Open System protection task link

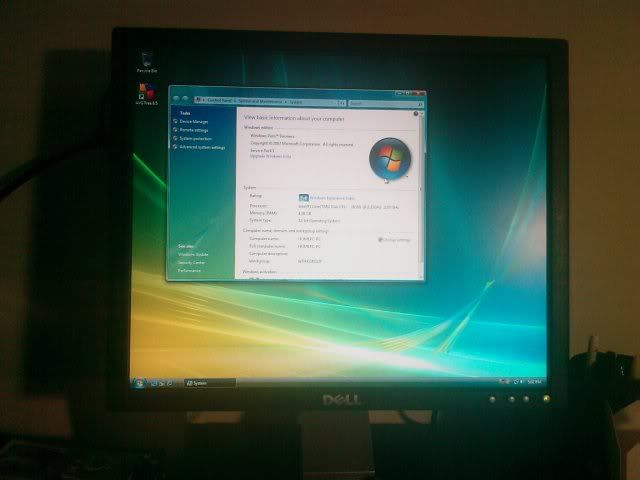[195, 138]
